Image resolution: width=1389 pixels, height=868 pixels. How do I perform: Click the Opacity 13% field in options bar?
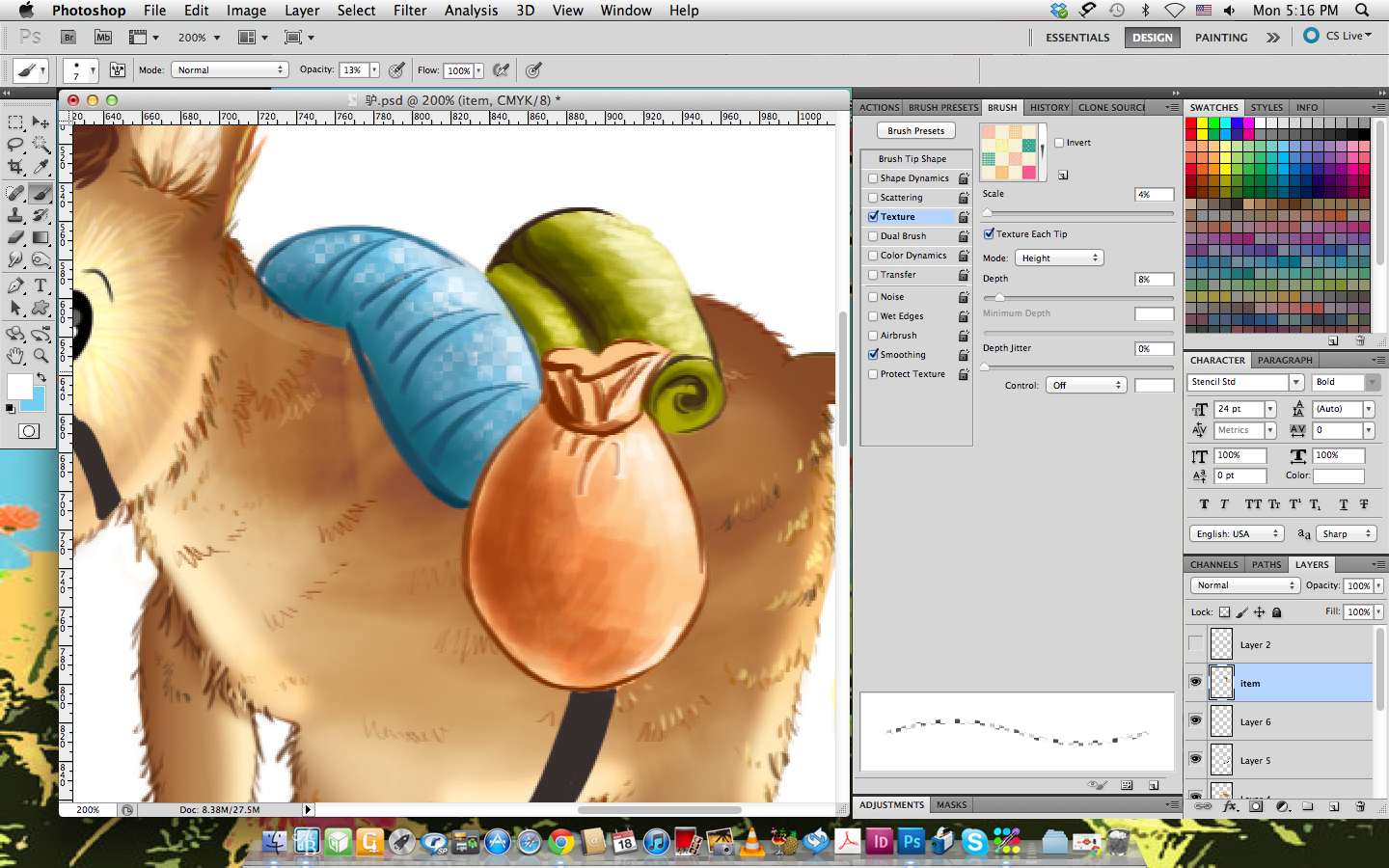tap(353, 69)
